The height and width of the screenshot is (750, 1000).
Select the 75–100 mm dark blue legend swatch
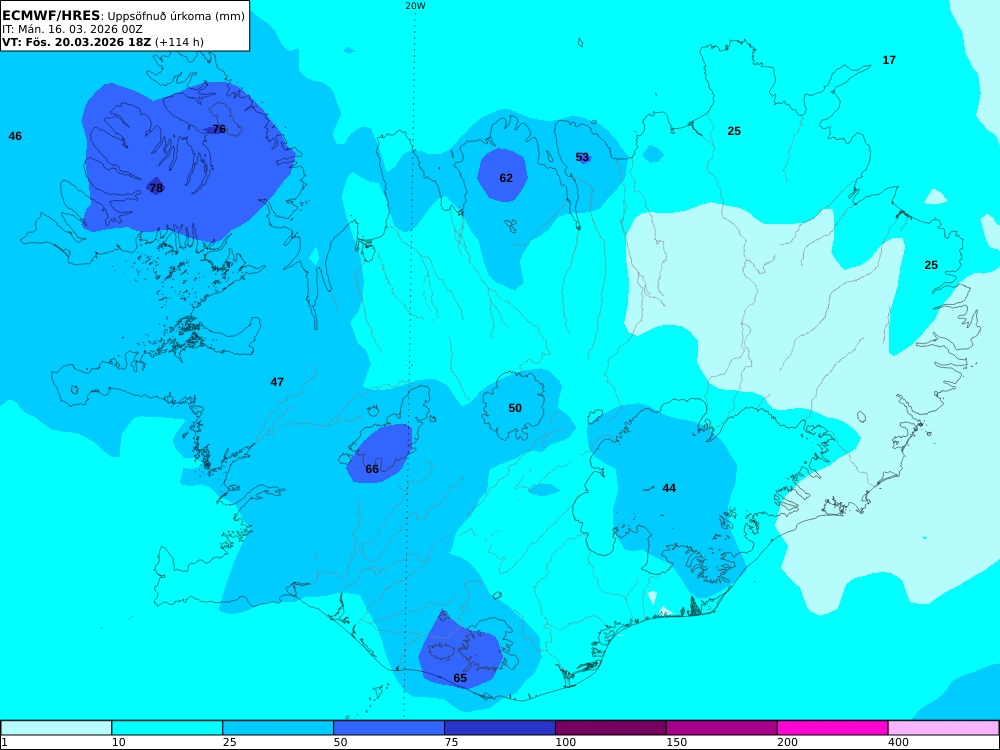tap(500, 728)
